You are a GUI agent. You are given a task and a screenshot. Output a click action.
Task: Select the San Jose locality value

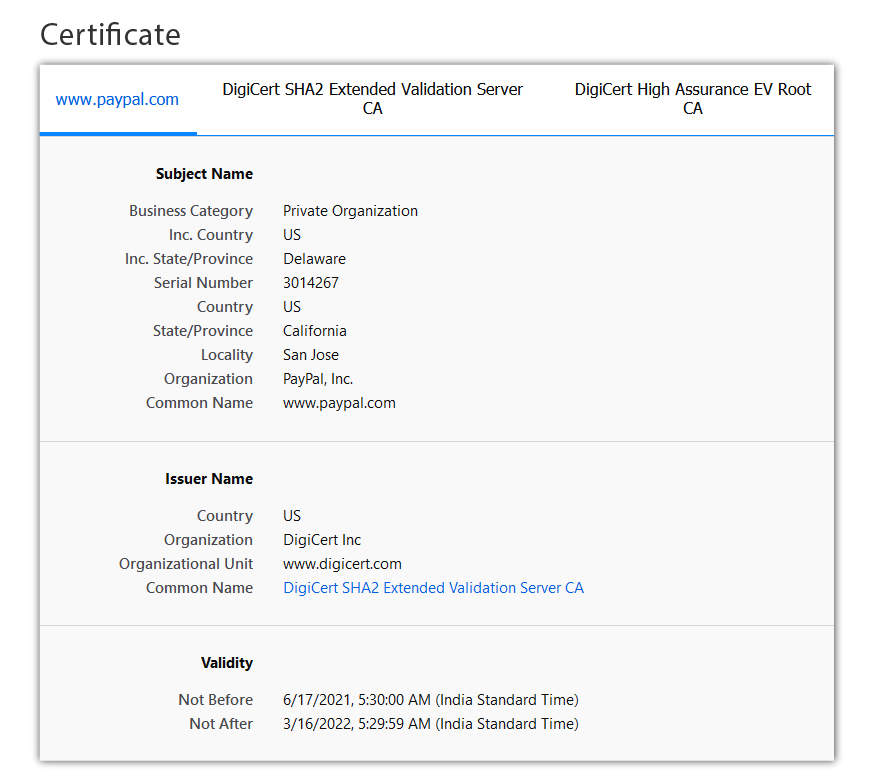coord(311,355)
